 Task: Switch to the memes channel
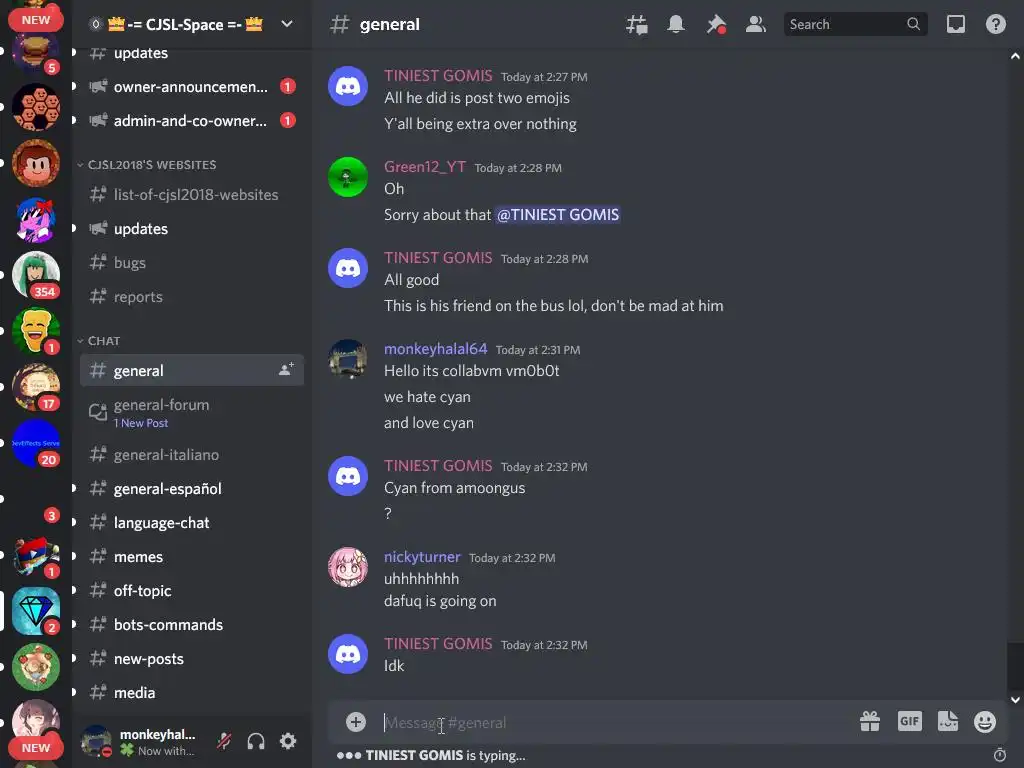(192, 557)
